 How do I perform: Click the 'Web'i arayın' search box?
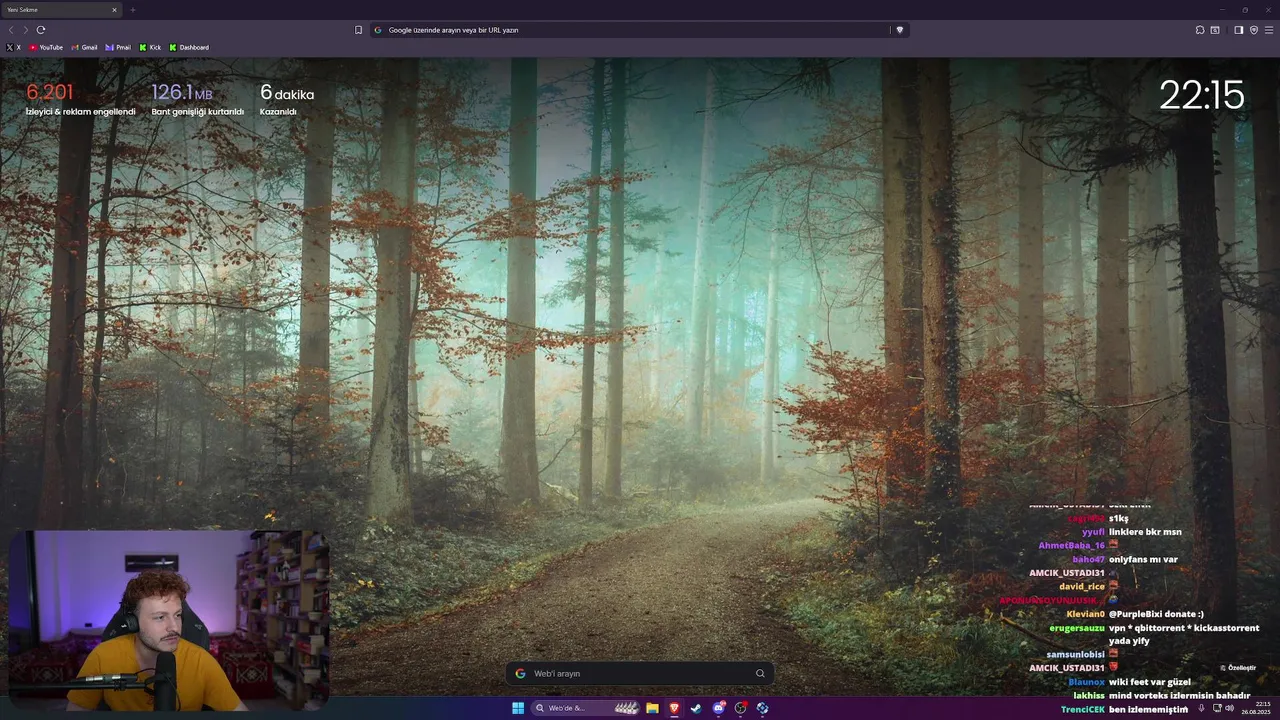pyautogui.click(x=639, y=673)
